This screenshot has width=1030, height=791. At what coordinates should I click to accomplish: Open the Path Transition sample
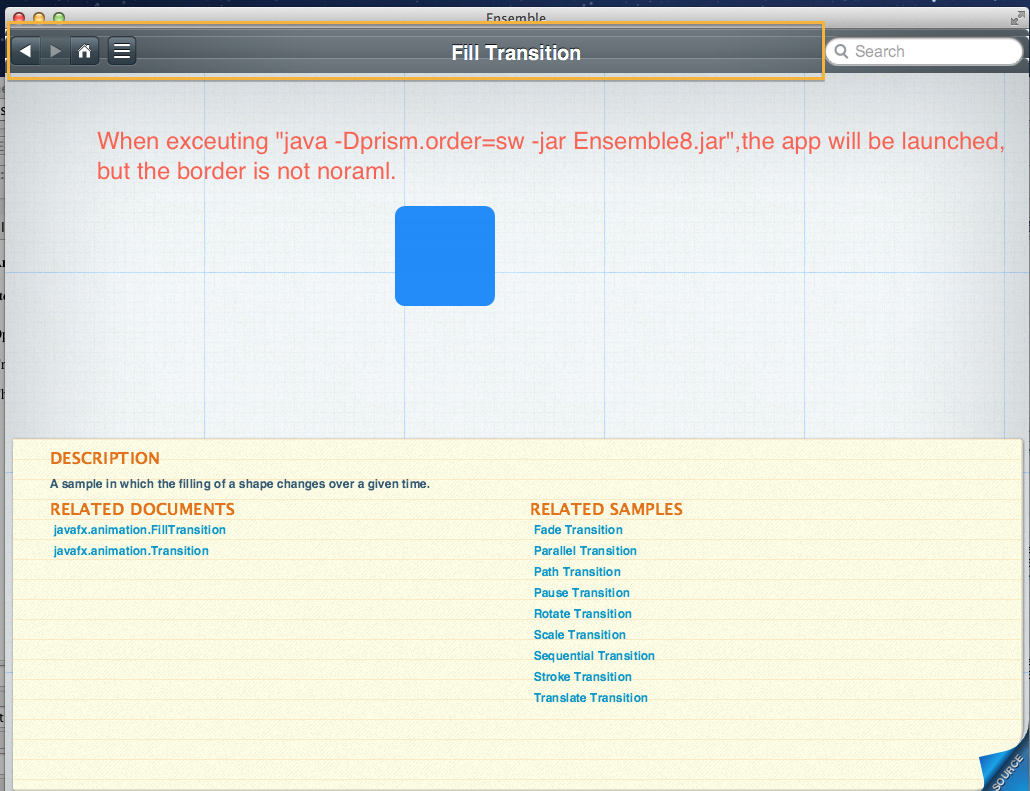[577, 572]
